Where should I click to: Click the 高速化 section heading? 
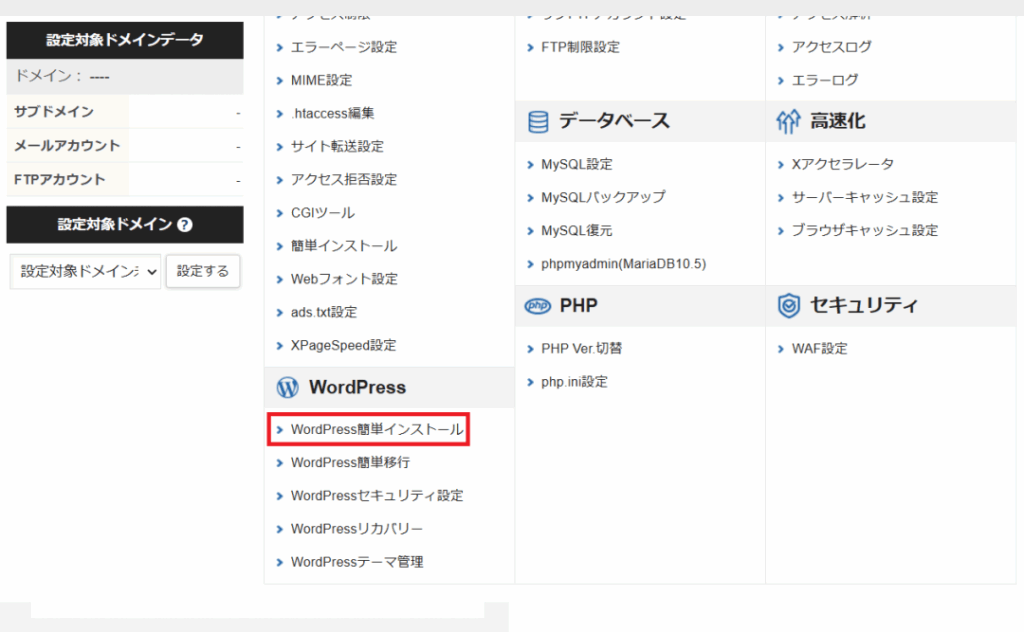[x=838, y=121]
